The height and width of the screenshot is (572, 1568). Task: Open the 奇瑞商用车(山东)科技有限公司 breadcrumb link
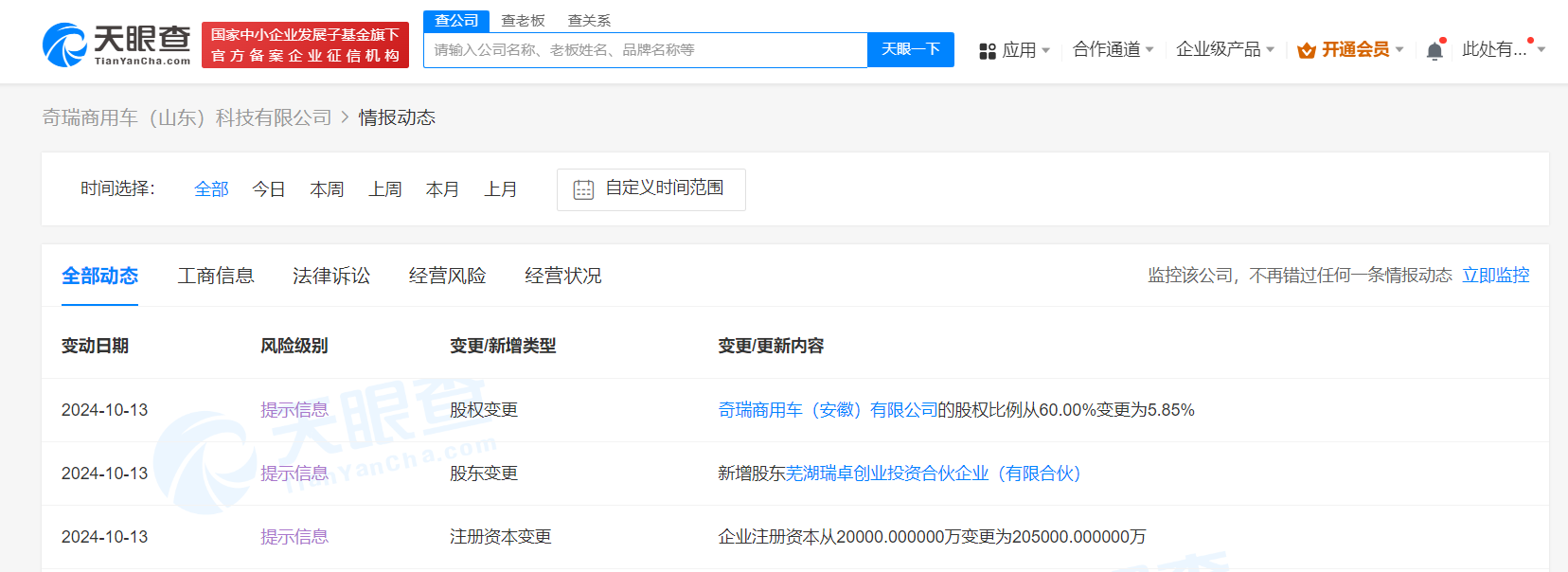pos(187,117)
